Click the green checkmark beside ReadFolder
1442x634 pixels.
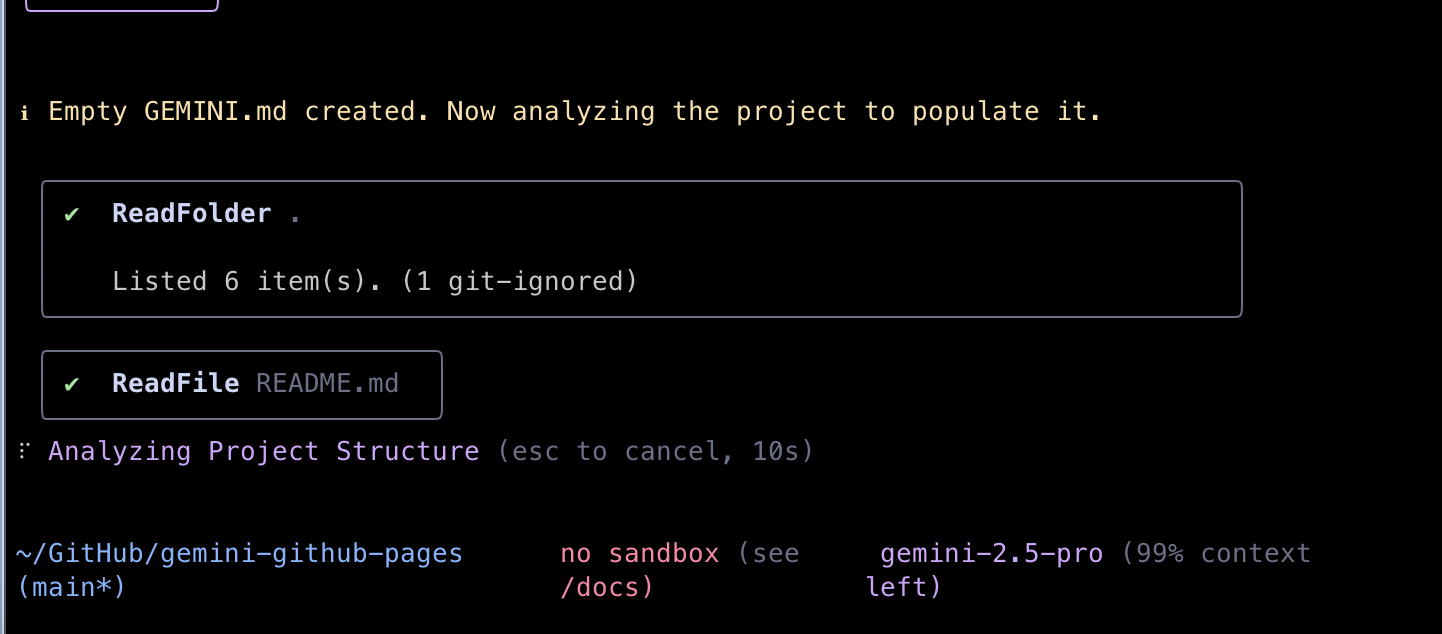click(72, 214)
